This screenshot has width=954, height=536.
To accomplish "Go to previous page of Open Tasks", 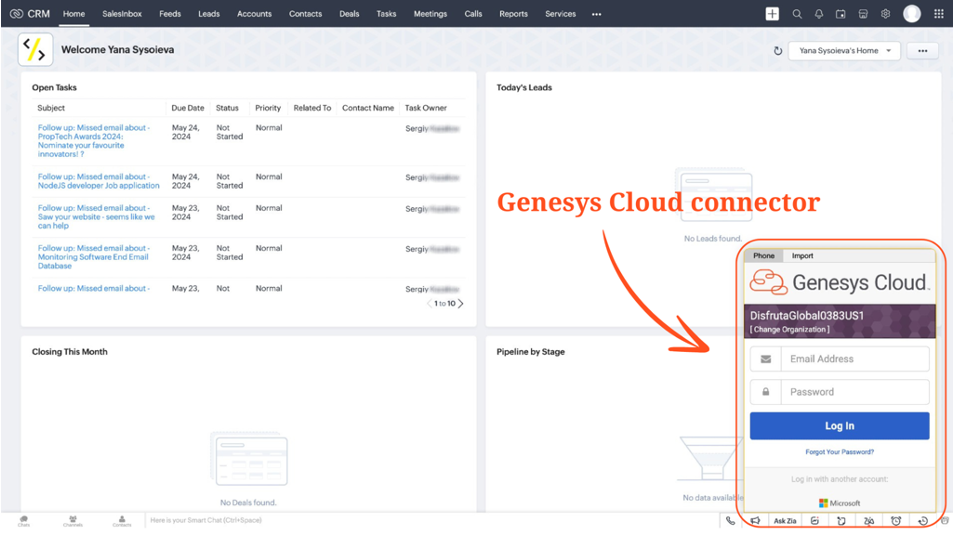I will pos(430,303).
